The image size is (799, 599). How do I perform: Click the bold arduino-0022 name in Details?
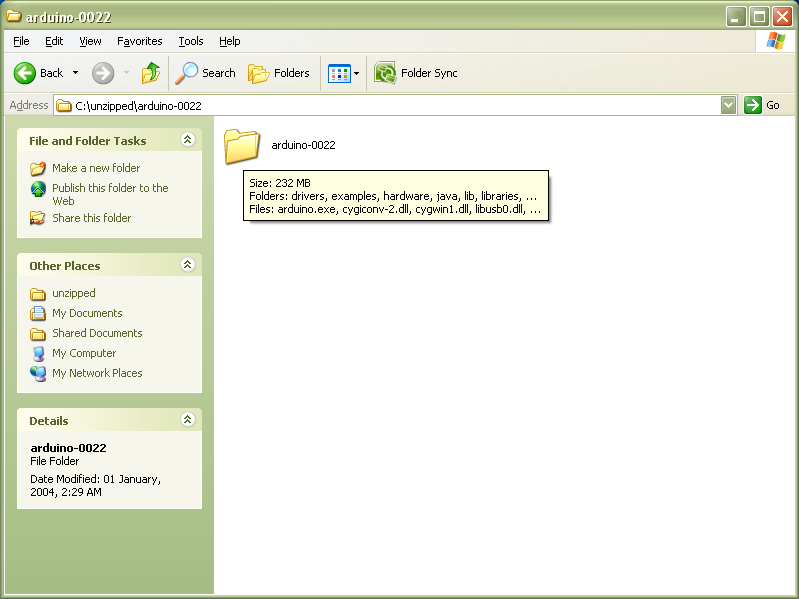coord(68,448)
